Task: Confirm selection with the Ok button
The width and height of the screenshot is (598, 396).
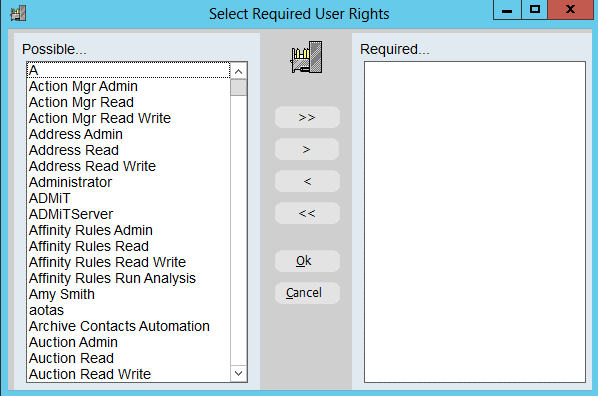Action: 307,261
